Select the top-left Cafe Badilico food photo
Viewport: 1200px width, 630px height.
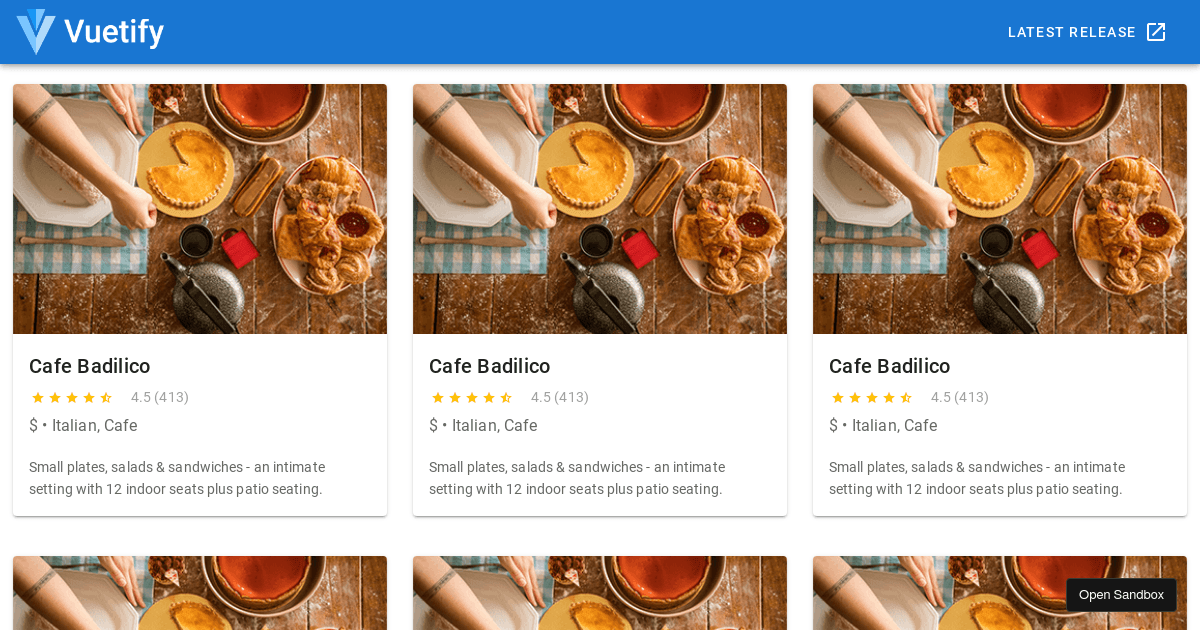pyautogui.click(x=200, y=209)
